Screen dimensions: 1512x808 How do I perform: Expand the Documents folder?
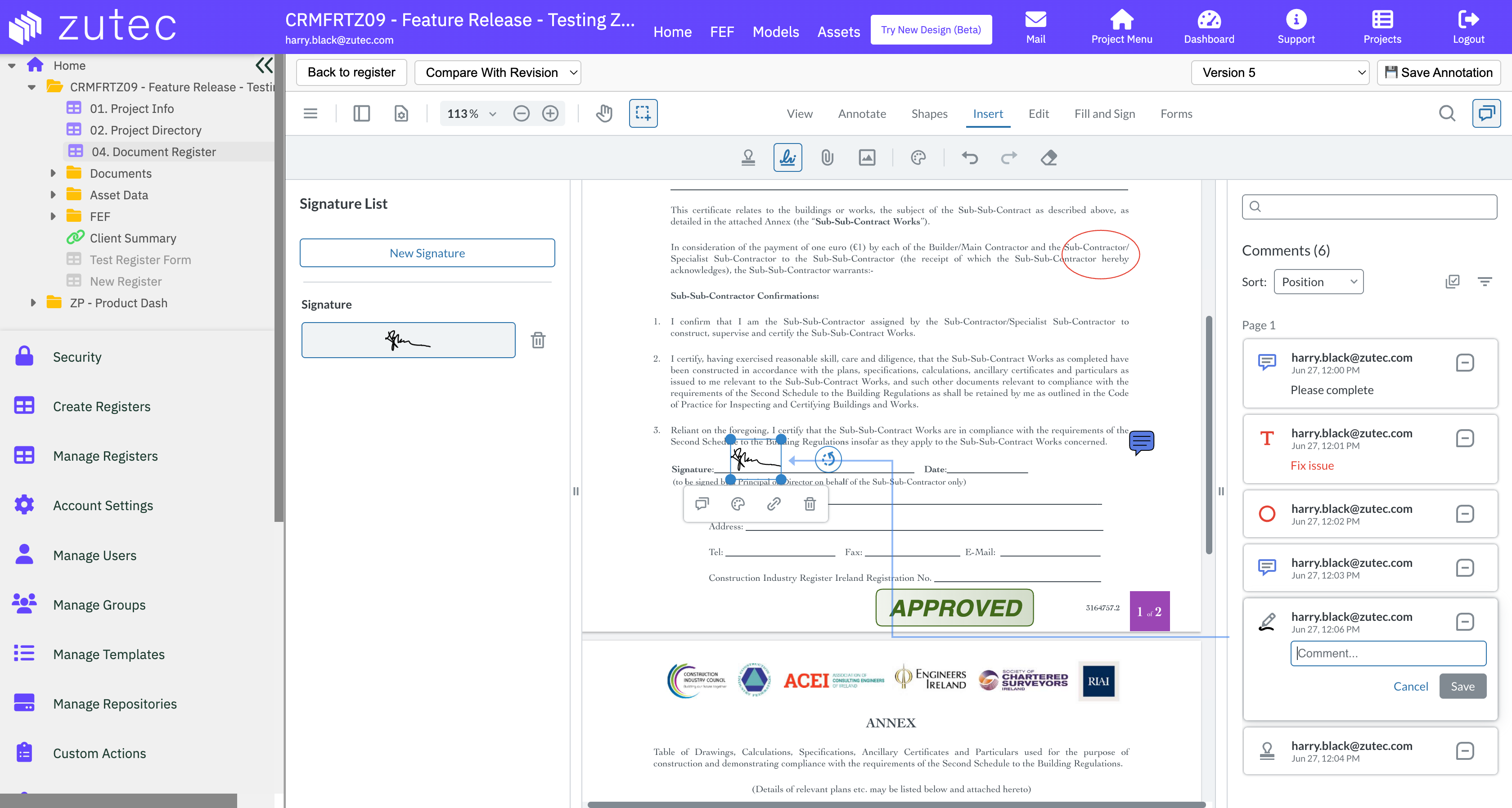(x=53, y=173)
